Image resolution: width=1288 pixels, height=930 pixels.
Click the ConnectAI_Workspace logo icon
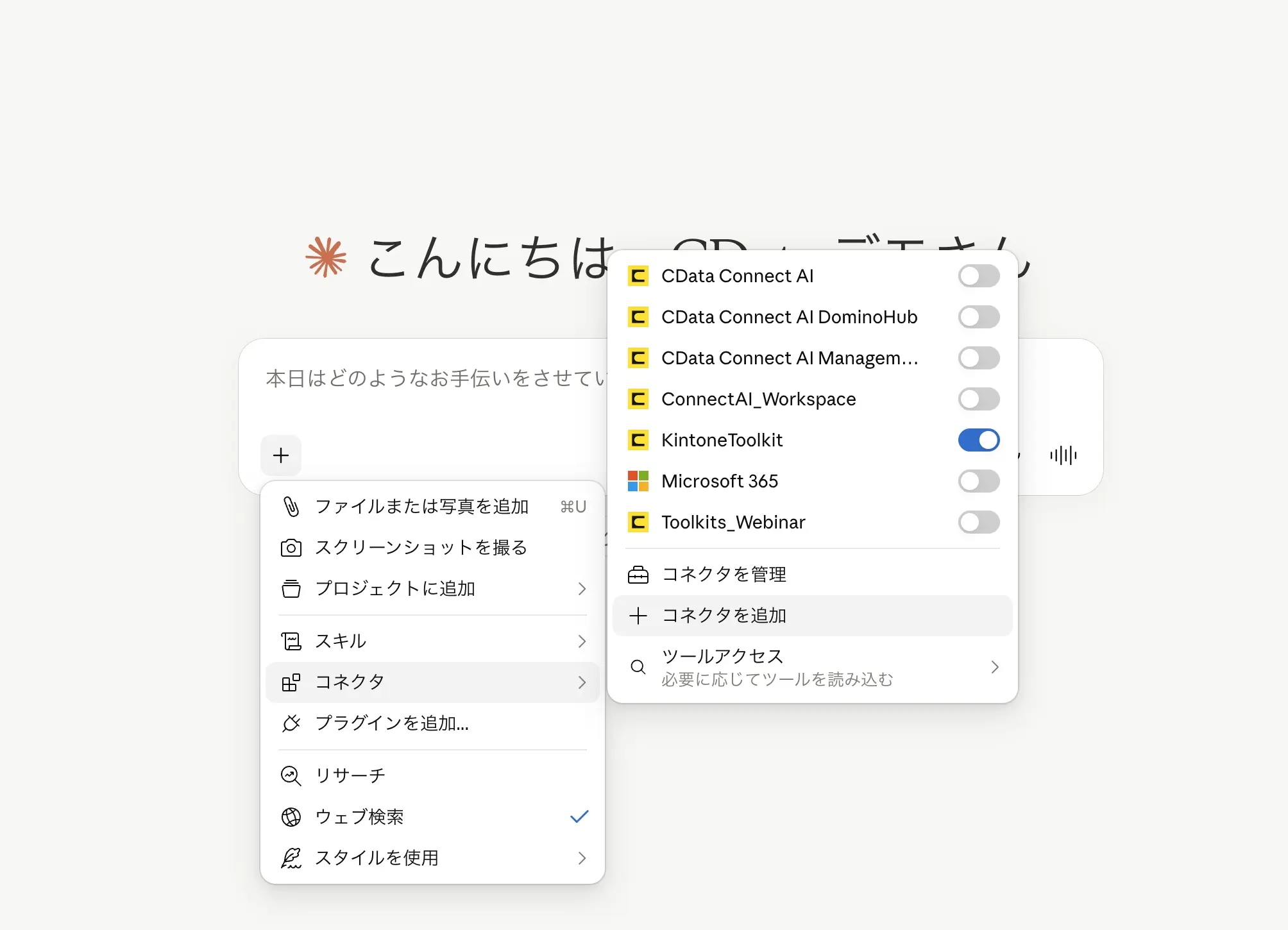pos(638,399)
